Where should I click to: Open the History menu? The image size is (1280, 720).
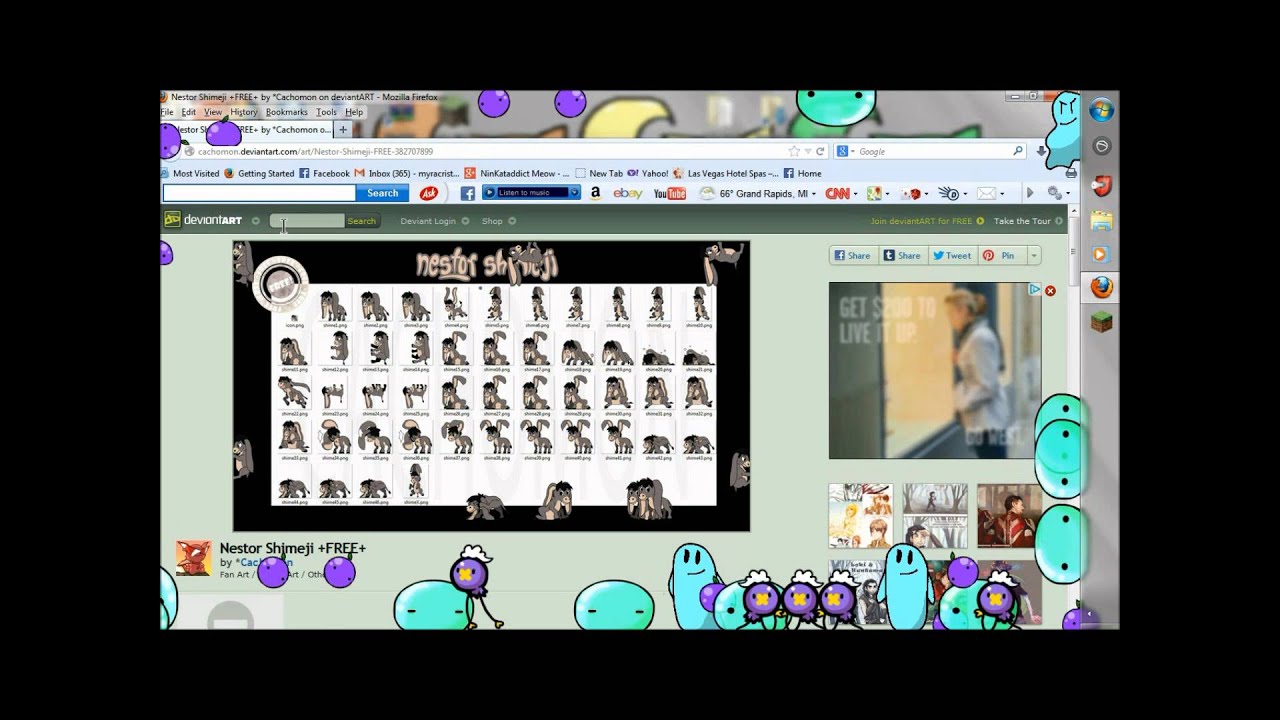[243, 112]
